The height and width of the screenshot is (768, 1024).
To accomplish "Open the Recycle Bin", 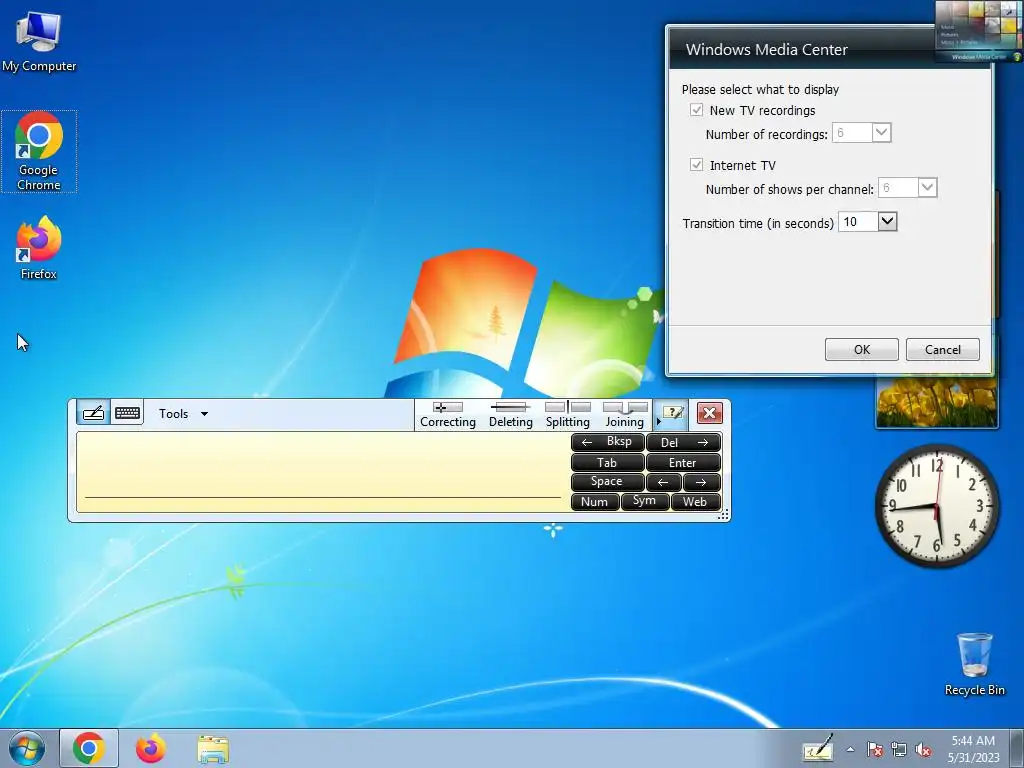I will click(974, 664).
